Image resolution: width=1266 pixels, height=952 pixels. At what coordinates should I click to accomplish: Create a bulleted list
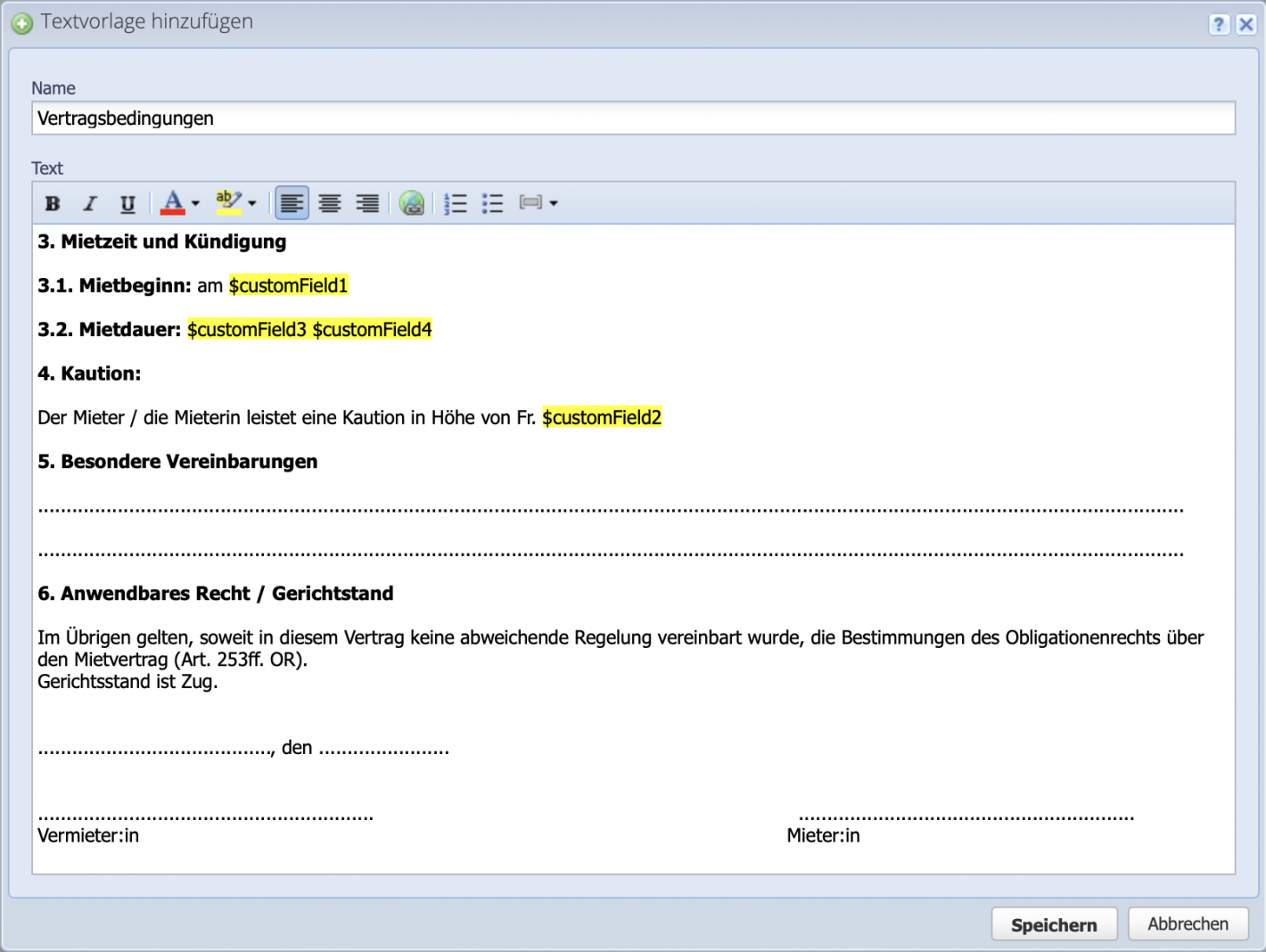coord(493,203)
